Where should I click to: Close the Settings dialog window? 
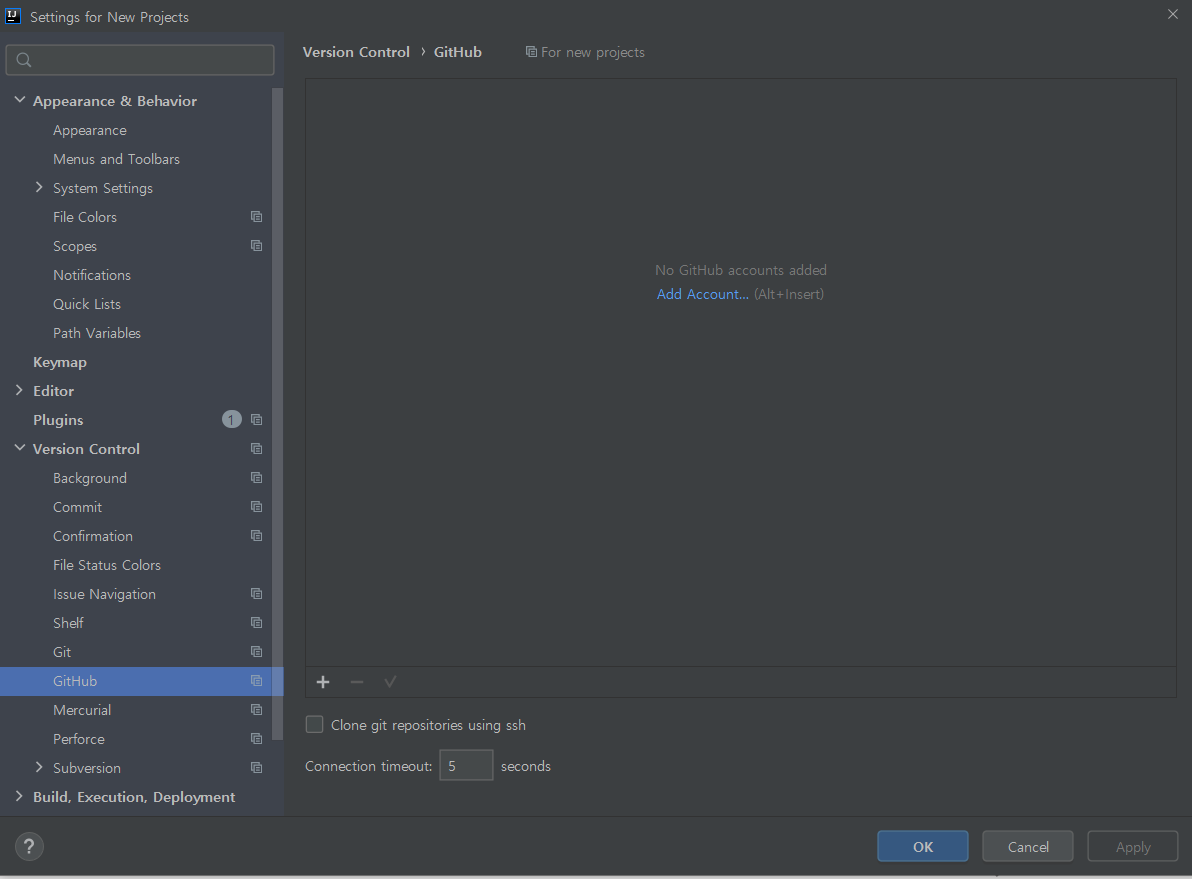[1172, 14]
